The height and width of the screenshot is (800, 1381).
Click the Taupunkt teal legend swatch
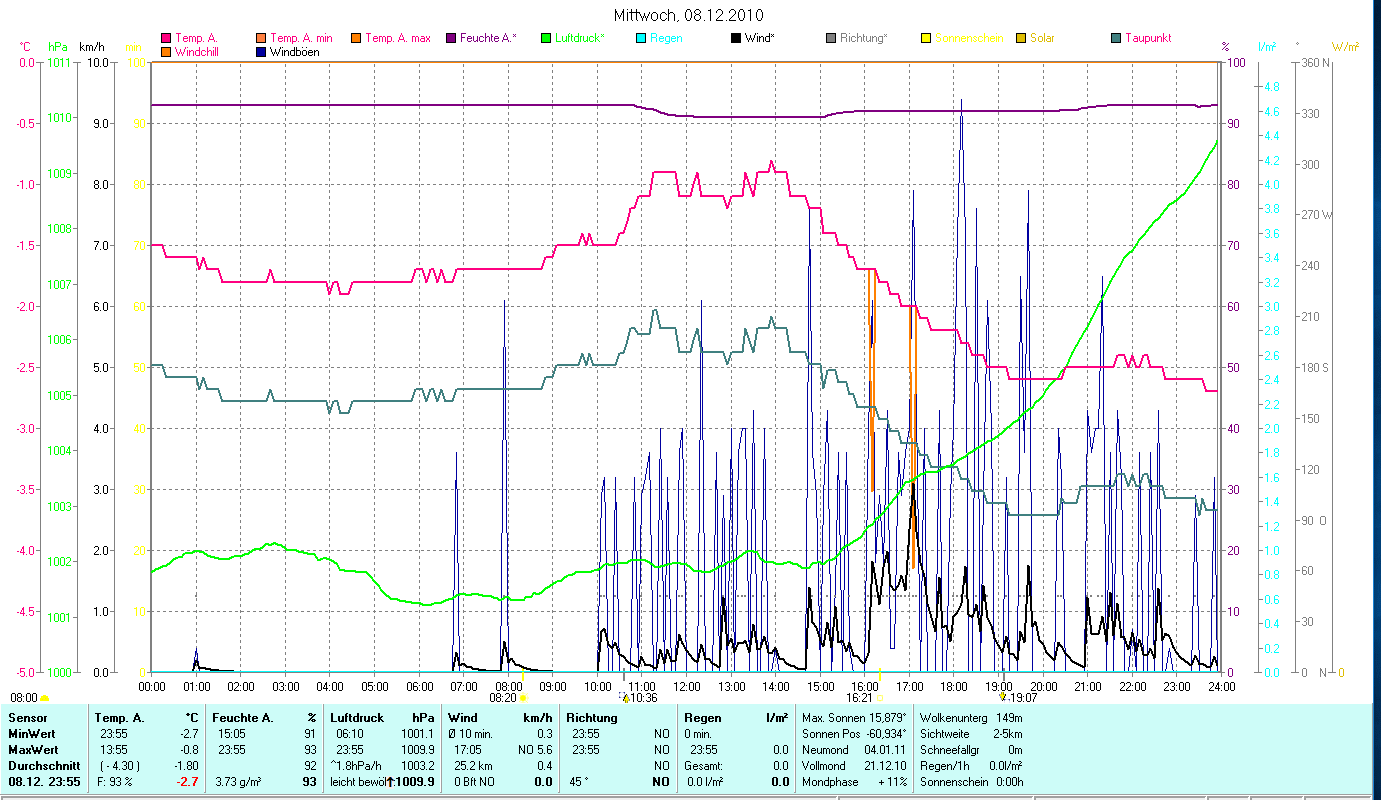(1116, 38)
